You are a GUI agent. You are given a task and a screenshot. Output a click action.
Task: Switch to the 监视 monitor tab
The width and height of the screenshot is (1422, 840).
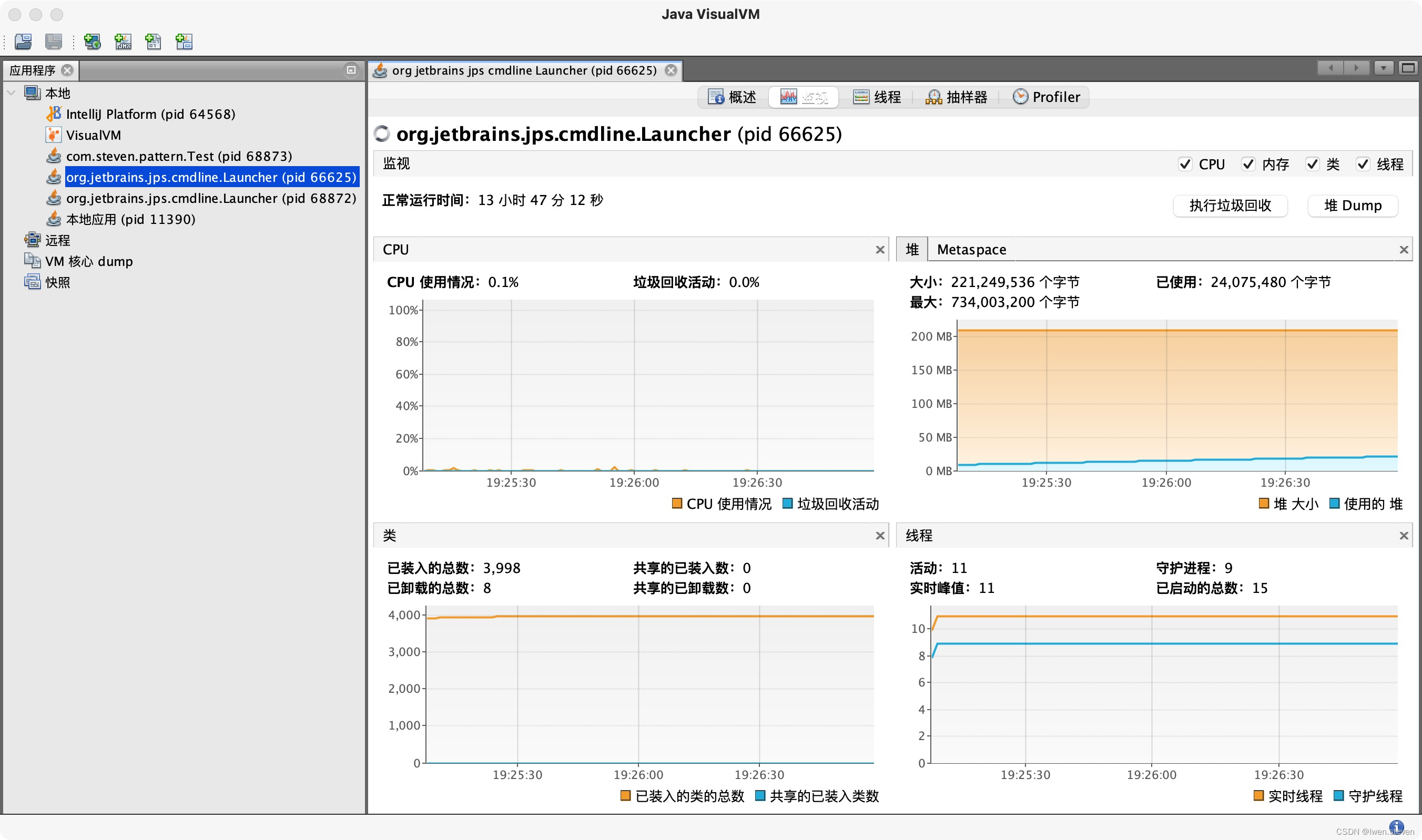(804, 97)
